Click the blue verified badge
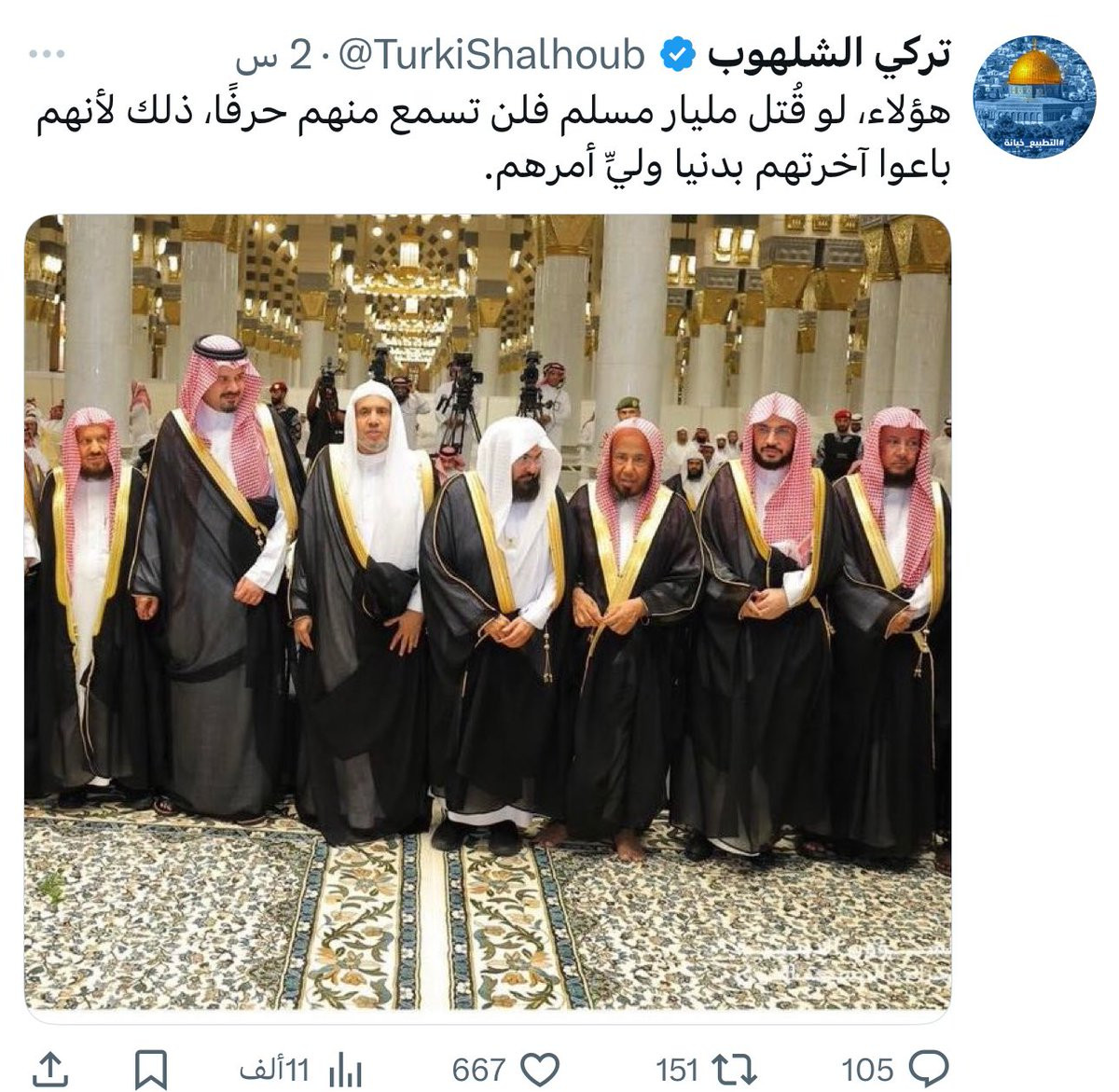Viewport: 1119px width, 1092px height. 676,58
